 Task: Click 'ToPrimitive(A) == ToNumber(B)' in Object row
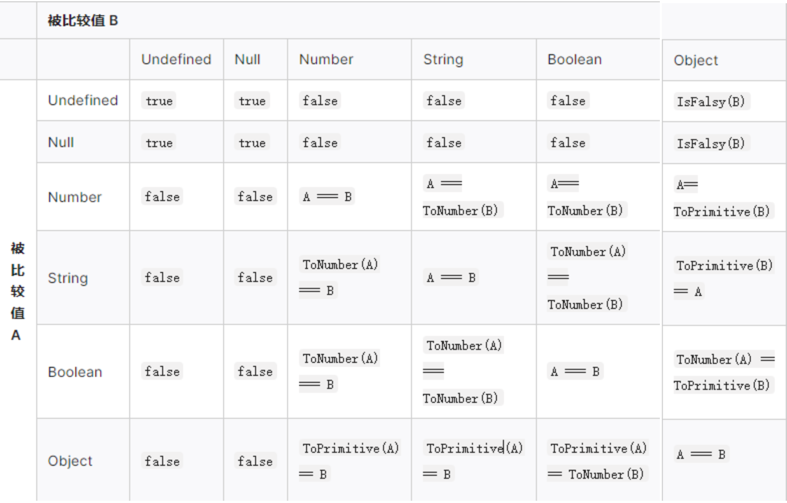coord(598,461)
